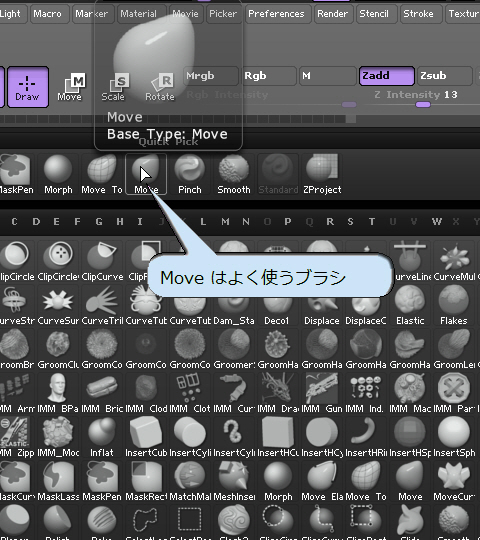Toggle the M material mode

click(327, 76)
